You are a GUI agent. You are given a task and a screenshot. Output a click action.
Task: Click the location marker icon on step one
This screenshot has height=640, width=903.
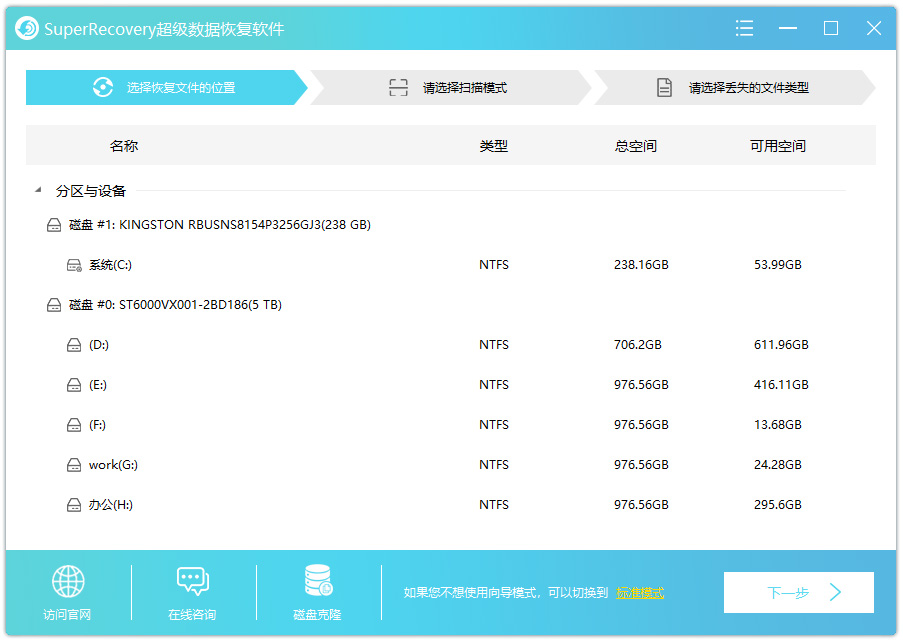[x=103, y=87]
